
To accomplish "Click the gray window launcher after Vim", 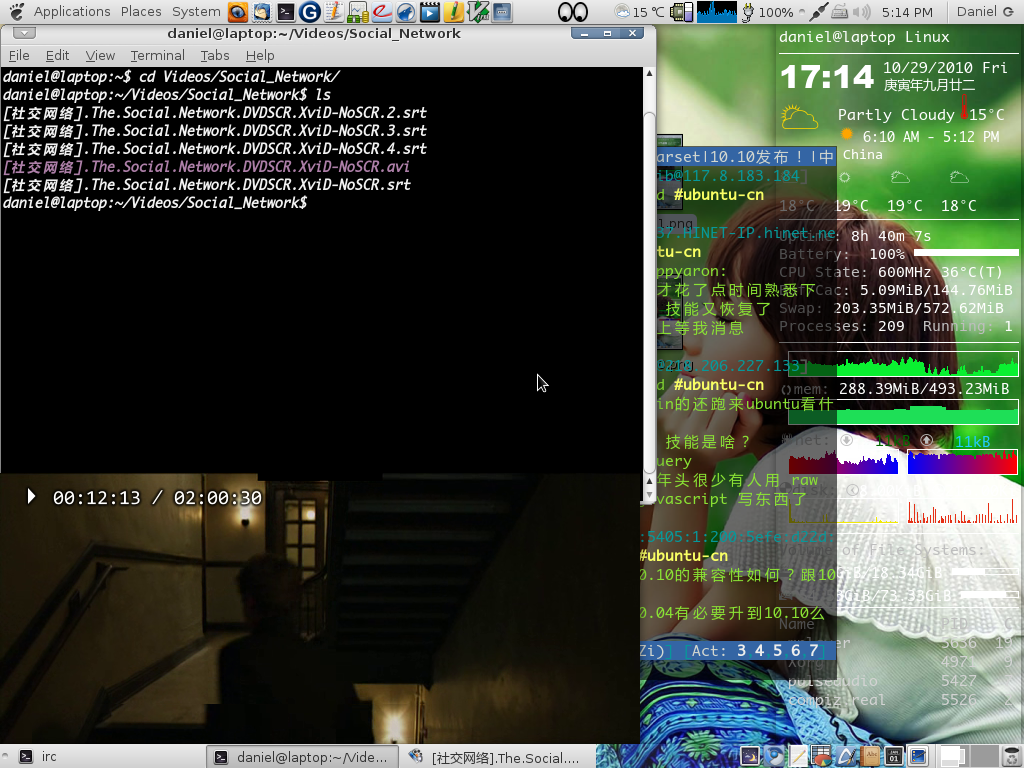I will click(502, 12).
